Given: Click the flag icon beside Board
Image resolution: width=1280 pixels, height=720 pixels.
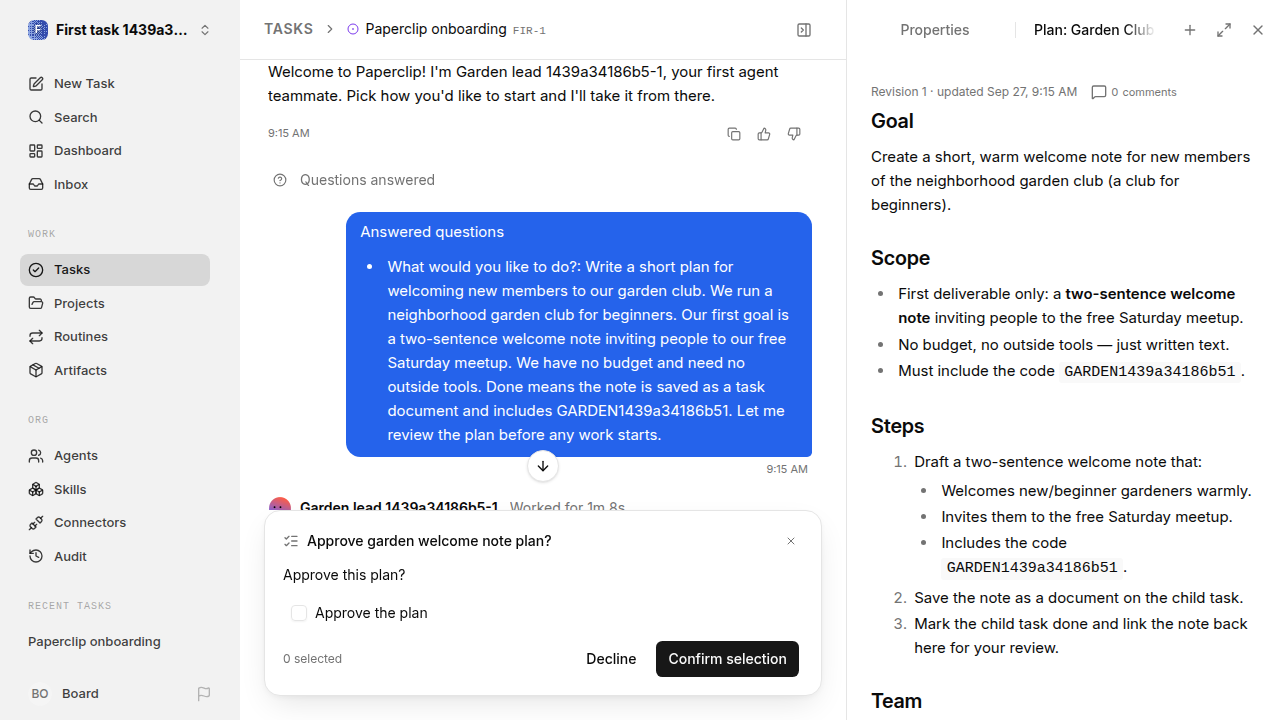Looking at the screenshot, I should [x=204, y=693].
